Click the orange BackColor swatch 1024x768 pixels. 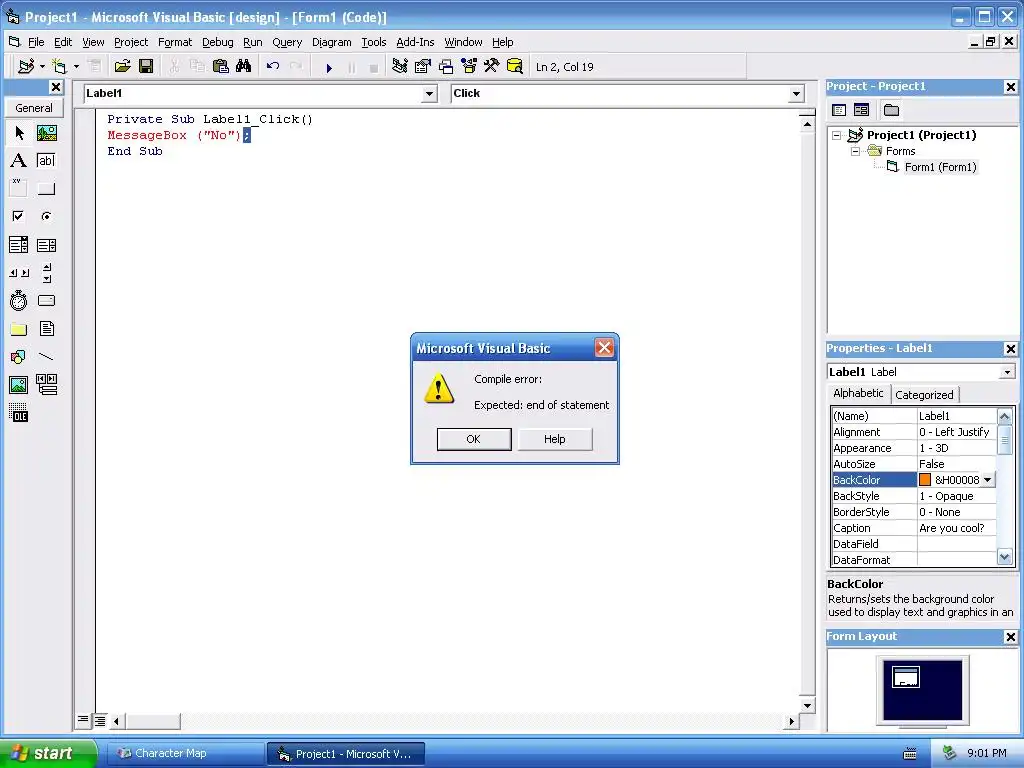(x=925, y=479)
